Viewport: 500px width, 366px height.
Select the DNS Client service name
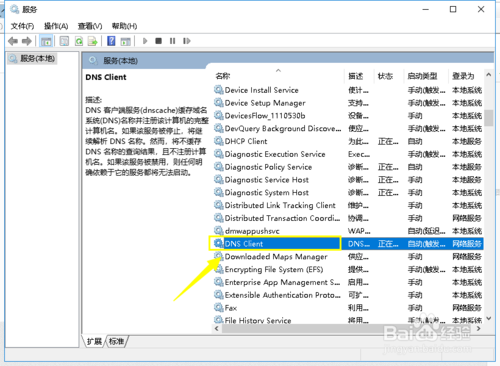pyautogui.click(x=244, y=244)
